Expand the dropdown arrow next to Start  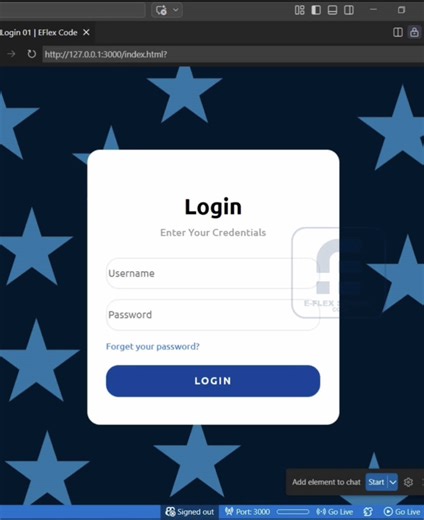point(393,482)
